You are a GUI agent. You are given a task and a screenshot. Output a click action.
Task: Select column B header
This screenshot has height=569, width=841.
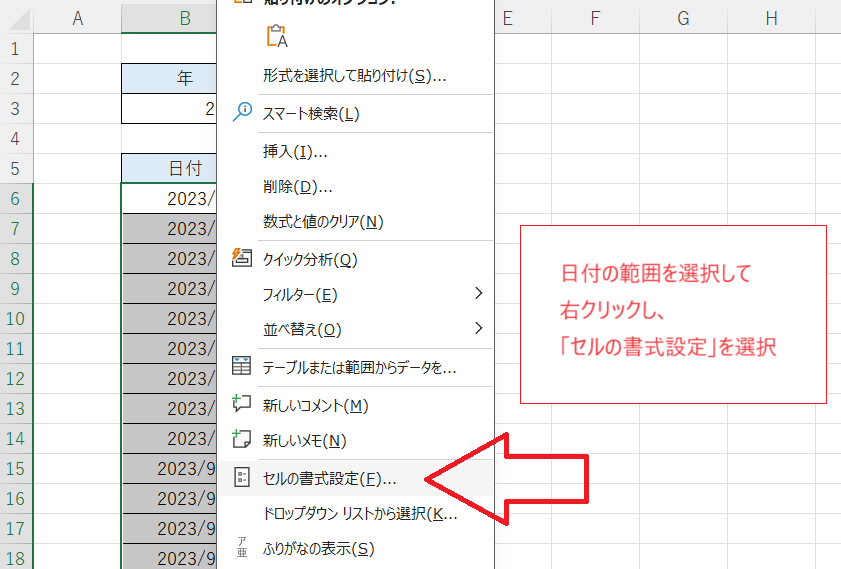[x=169, y=18]
